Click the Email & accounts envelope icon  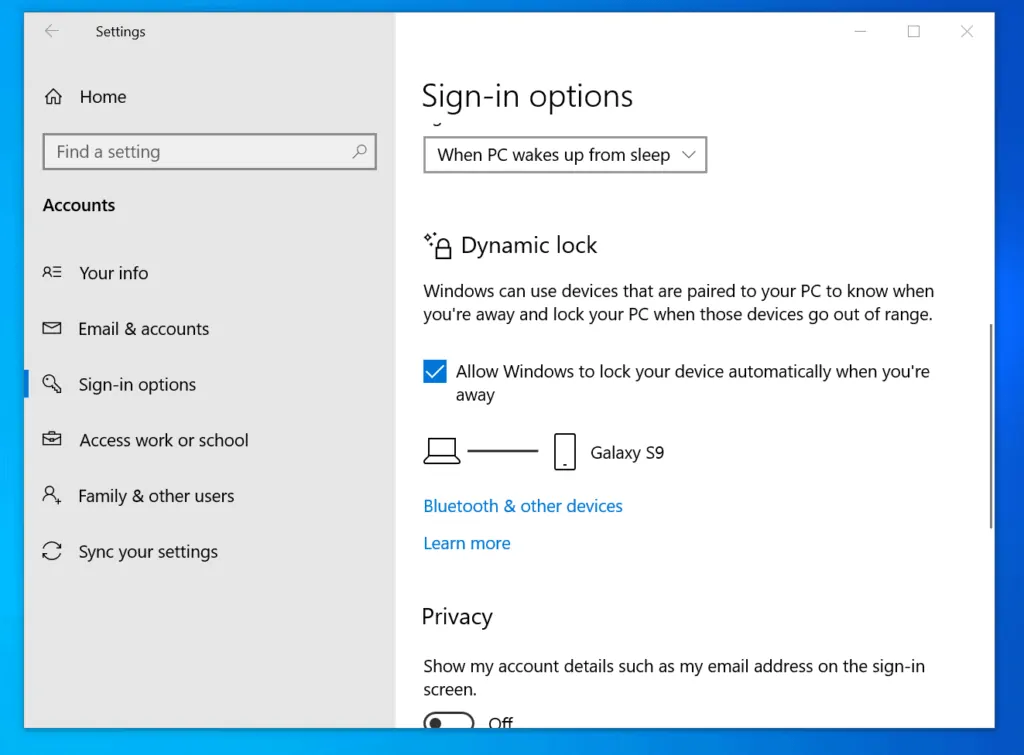pyautogui.click(x=52, y=328)
